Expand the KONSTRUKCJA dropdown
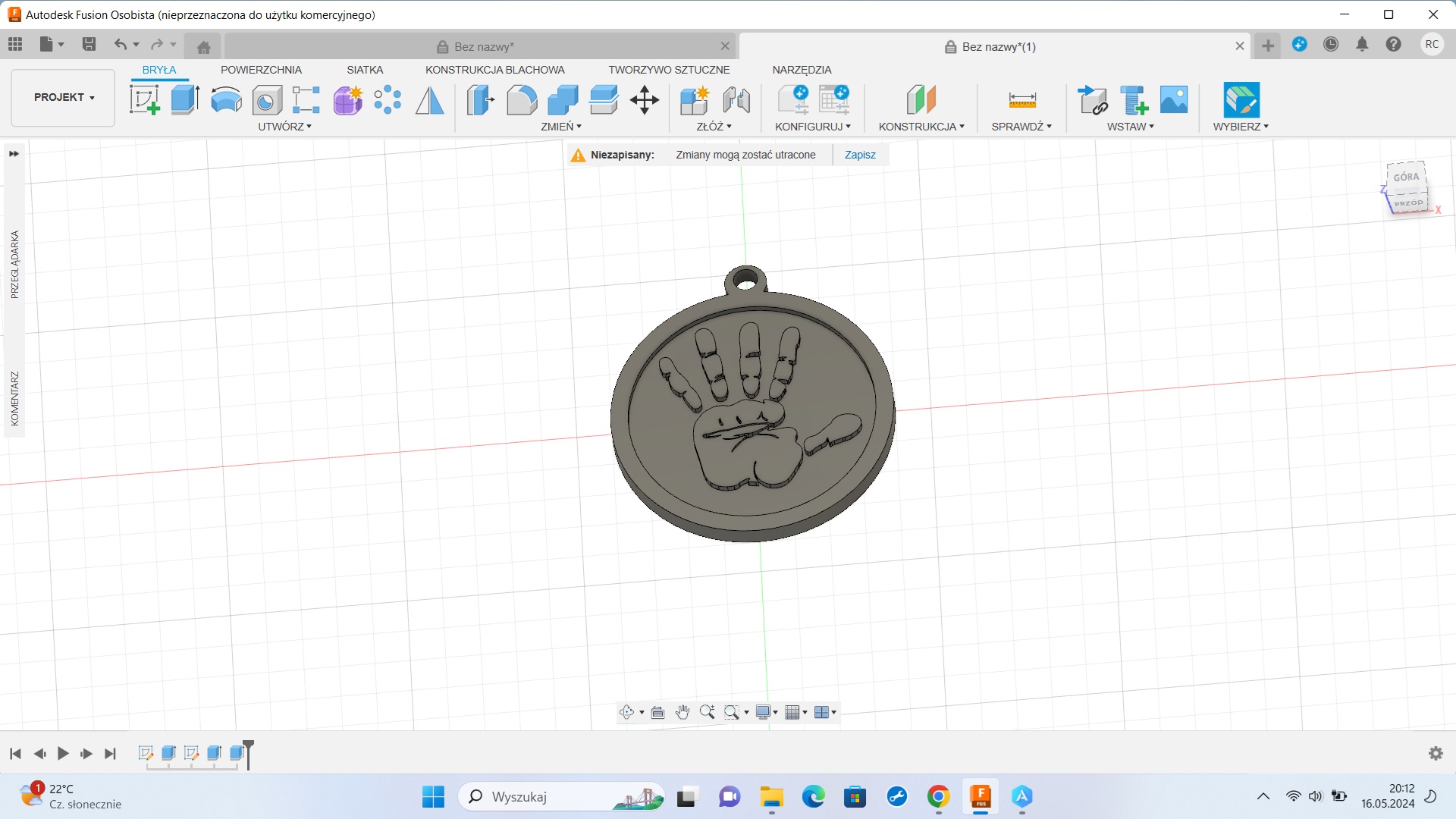 [x=921, y=127]
